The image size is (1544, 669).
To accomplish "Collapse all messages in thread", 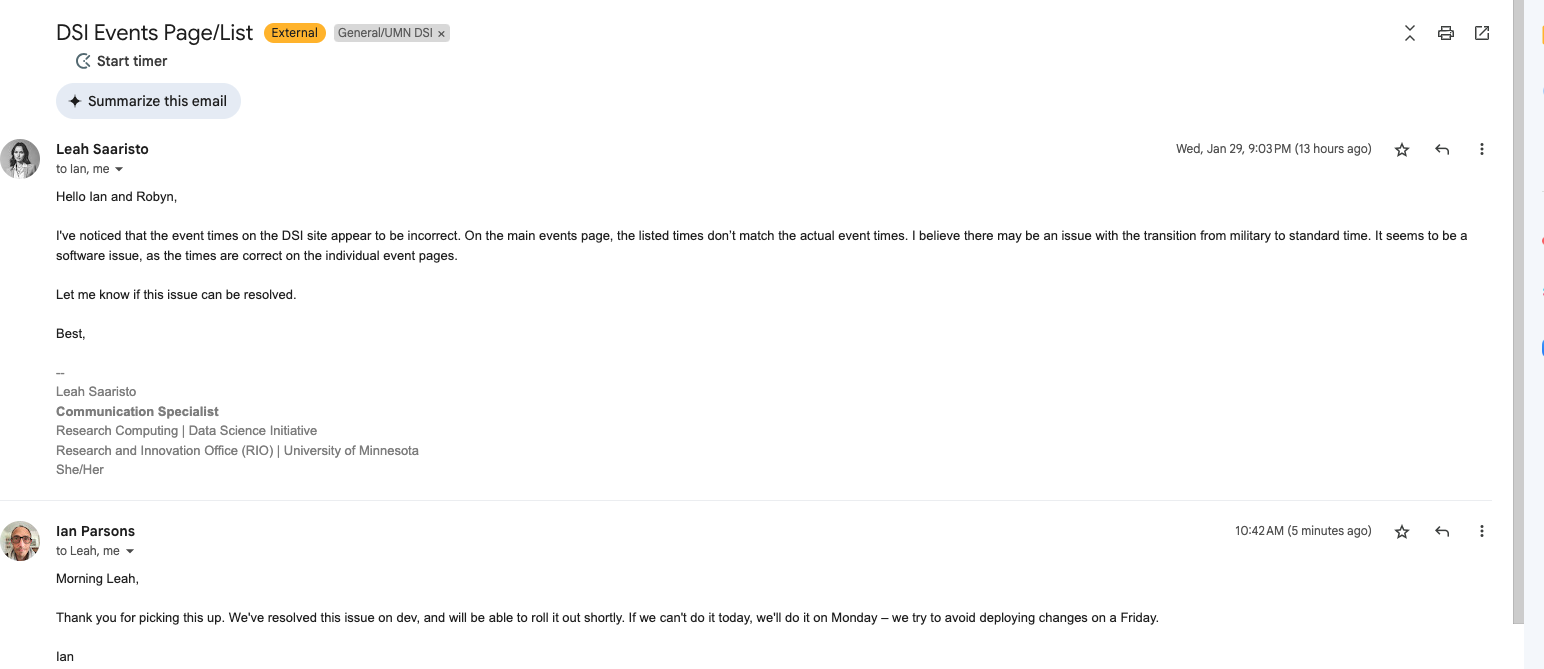I will click(x=1409, y=33).
